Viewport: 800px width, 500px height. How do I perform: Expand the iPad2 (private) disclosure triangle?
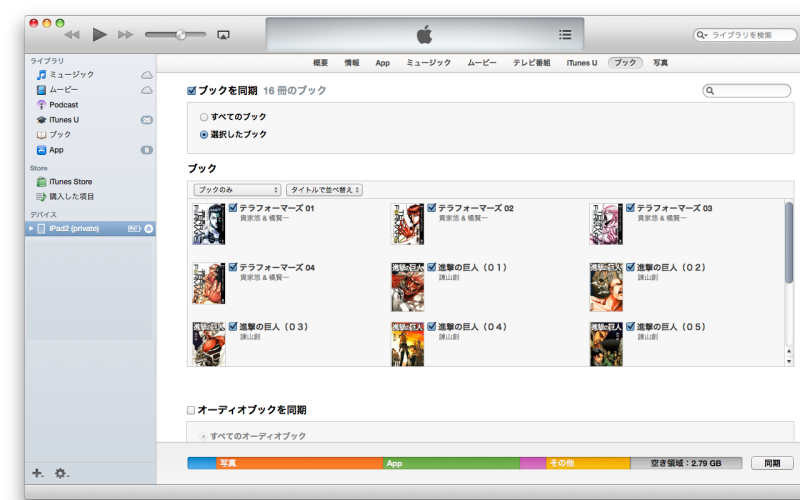pyautogui.click(x=31, y=229)
